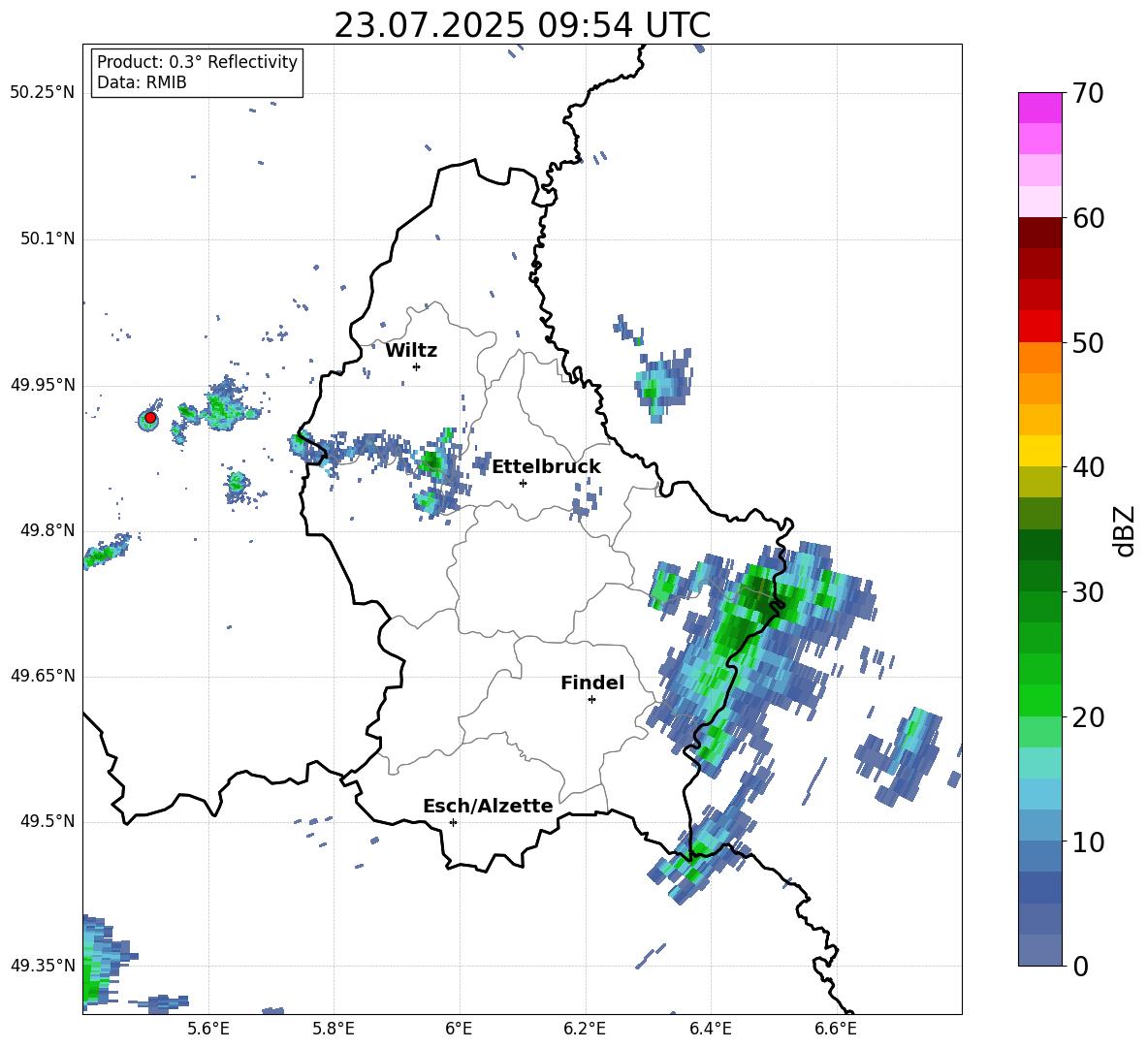The height and width of the screenshot is (1048, 1148).
Task: Click the 50.25°N latitude label
Action: (x=43, y=93)
